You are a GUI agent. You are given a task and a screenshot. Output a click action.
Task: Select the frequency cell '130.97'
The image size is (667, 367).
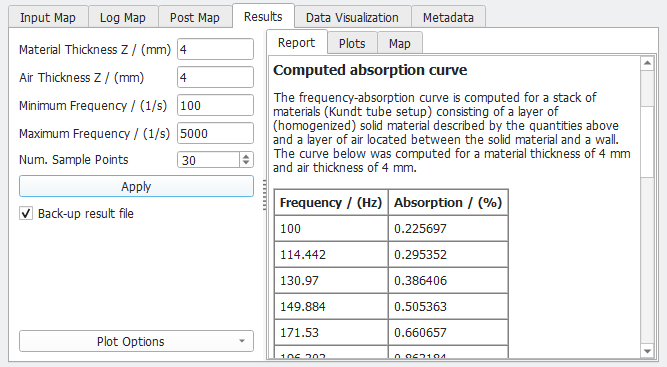point(331,280)
